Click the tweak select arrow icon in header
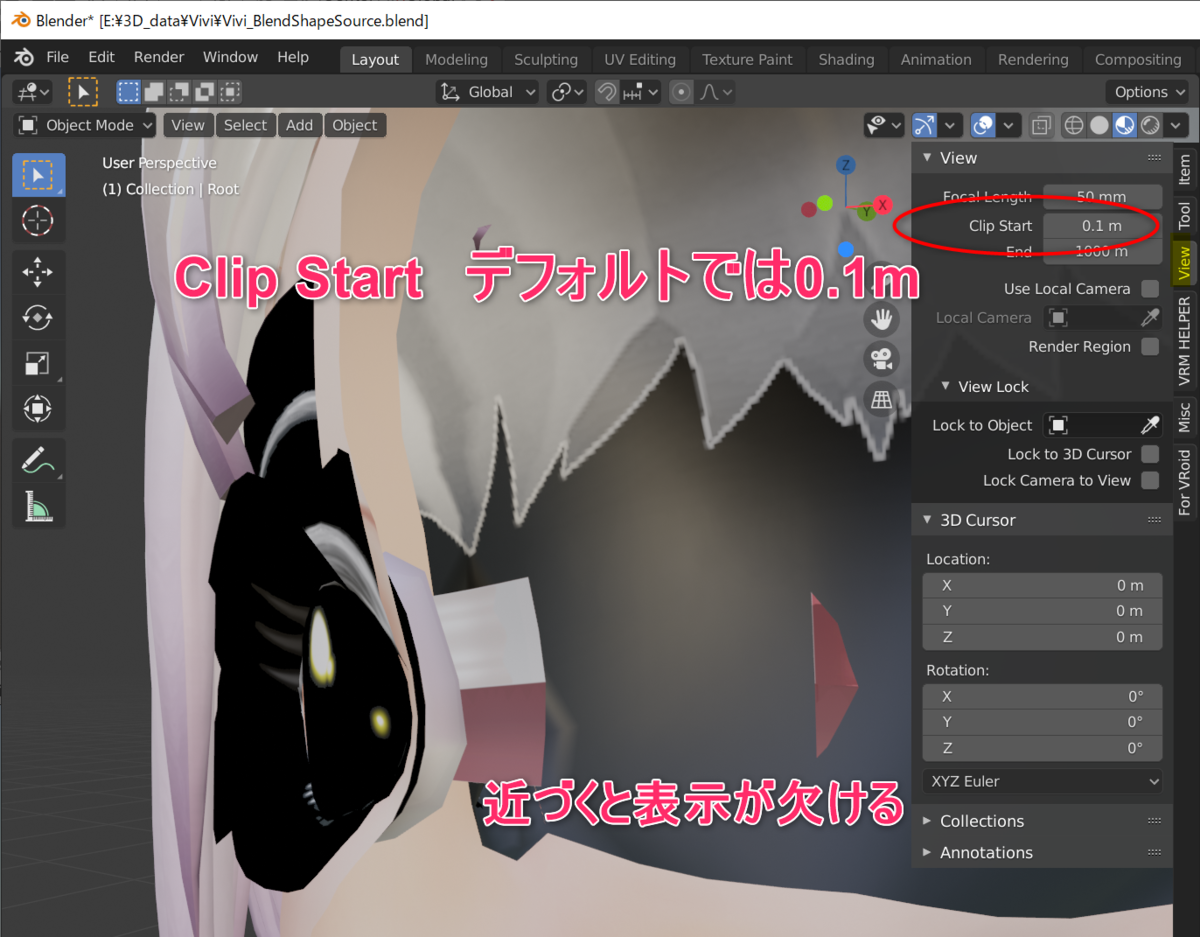1200x937 pixels. point(83,93)
